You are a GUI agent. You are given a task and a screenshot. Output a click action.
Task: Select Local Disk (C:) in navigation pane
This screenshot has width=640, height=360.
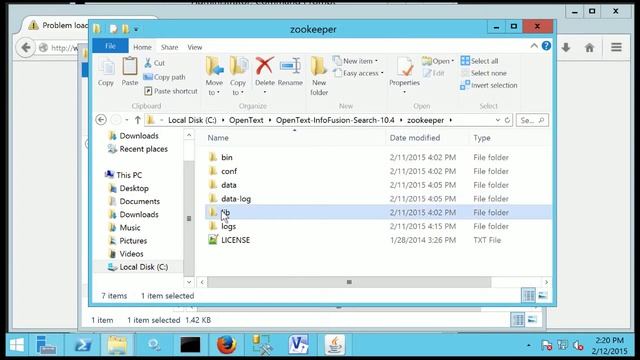(x=138, y=267)
